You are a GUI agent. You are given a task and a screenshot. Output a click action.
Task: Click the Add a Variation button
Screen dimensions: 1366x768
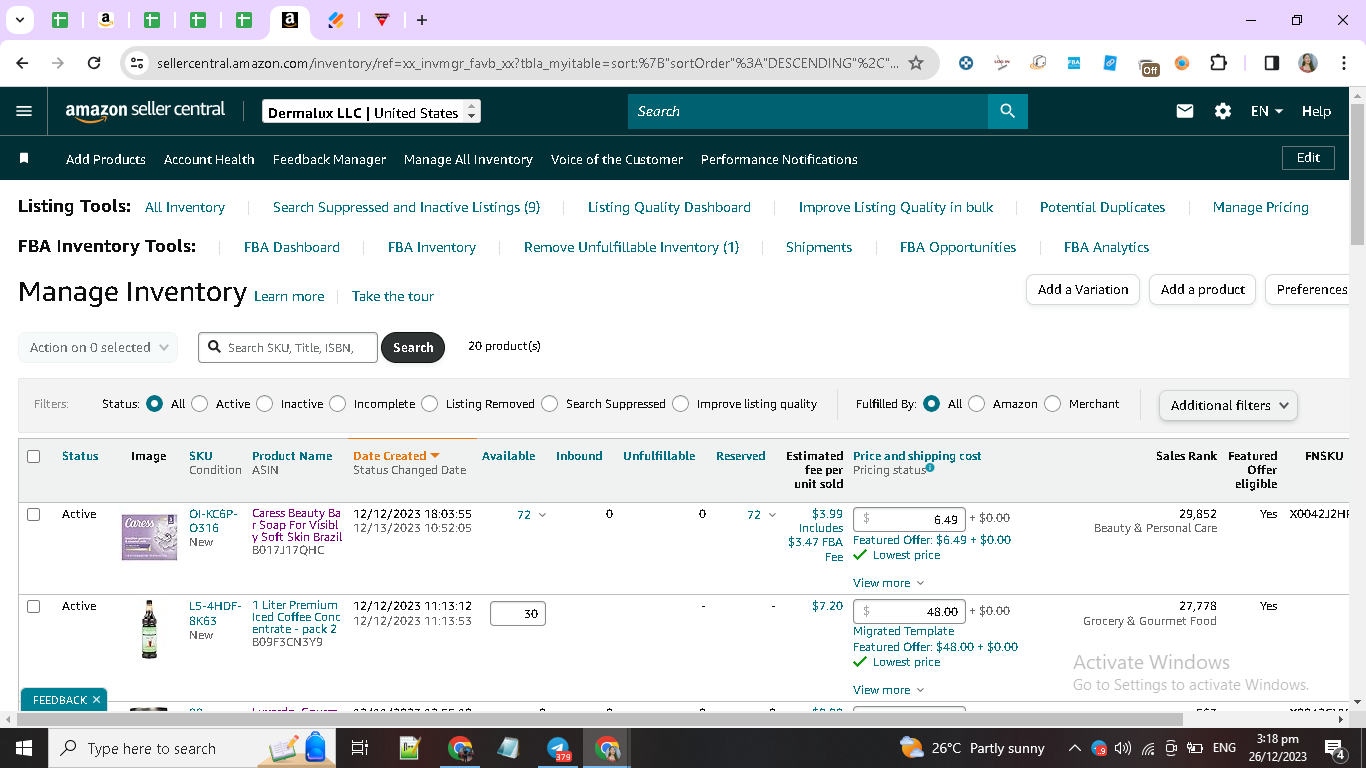tap(1083, 289)
